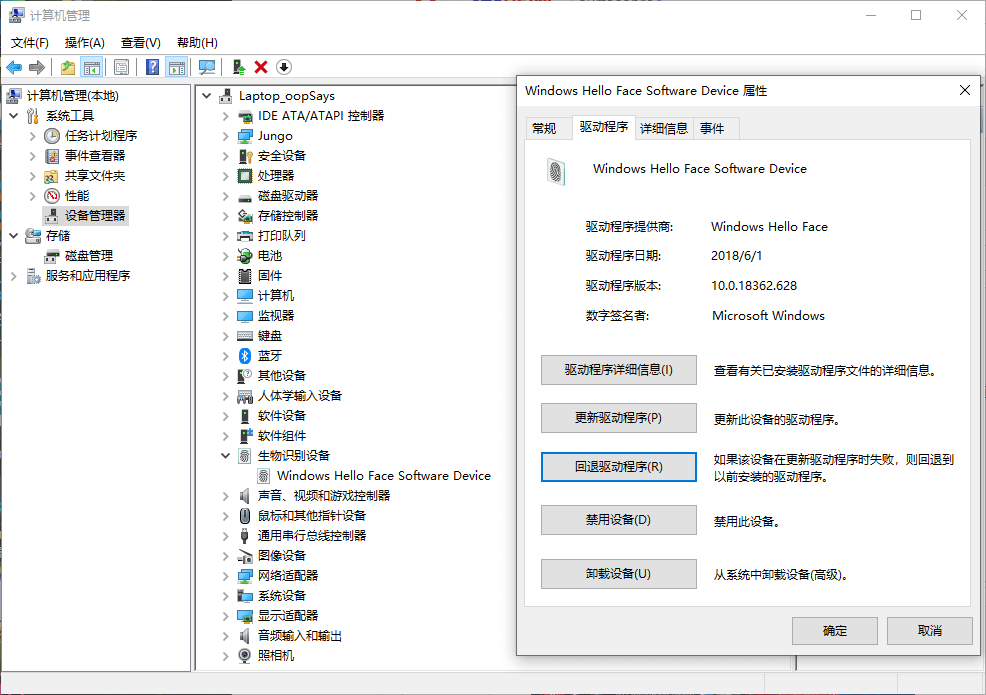Expand the 磁盘驱动器 category
Viewport: 986px width, 695px height.
(x=226, y=196)
